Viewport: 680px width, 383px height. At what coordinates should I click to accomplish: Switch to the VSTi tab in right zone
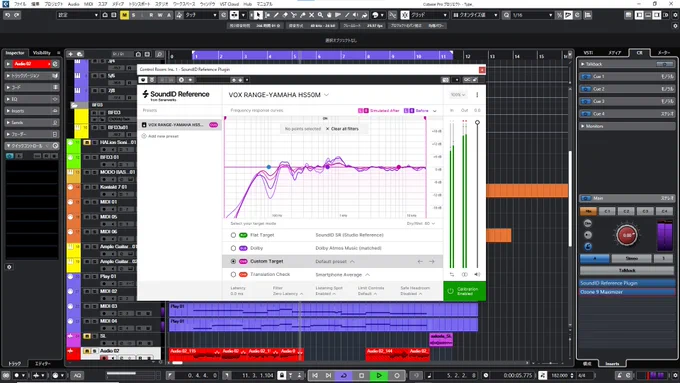coord(588,53)
